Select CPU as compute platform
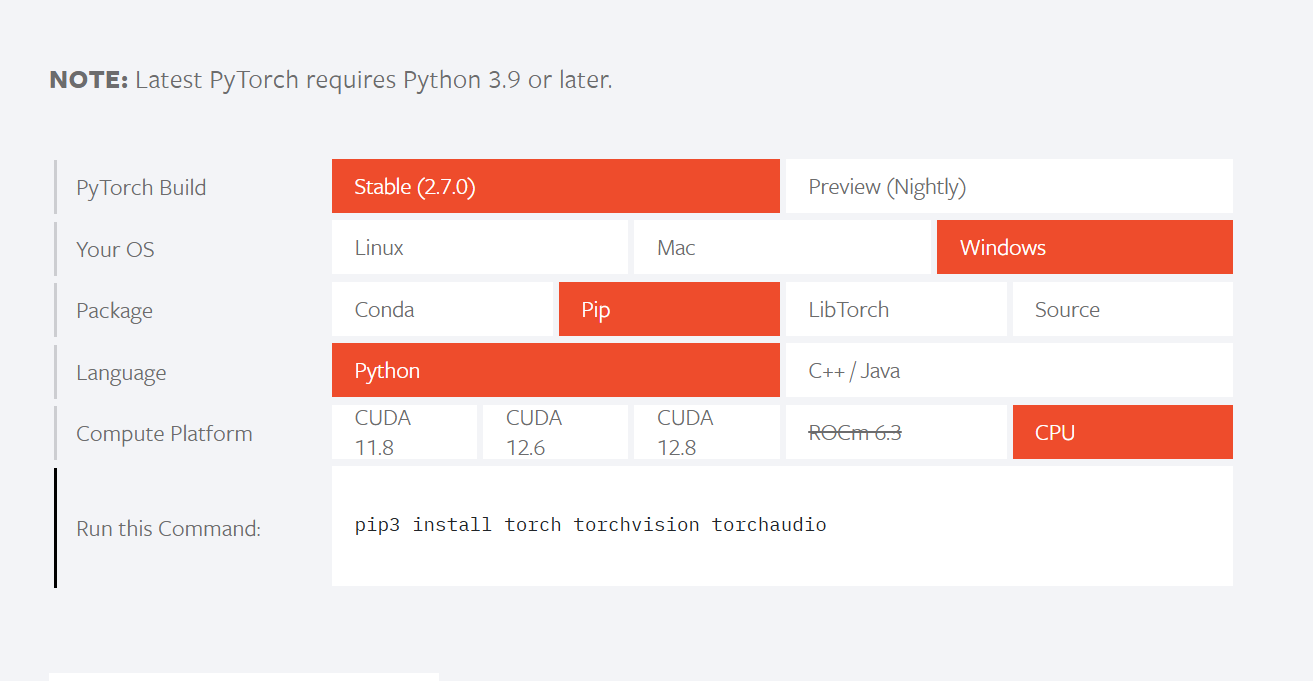1313x681 pixels. point(1123,432)
